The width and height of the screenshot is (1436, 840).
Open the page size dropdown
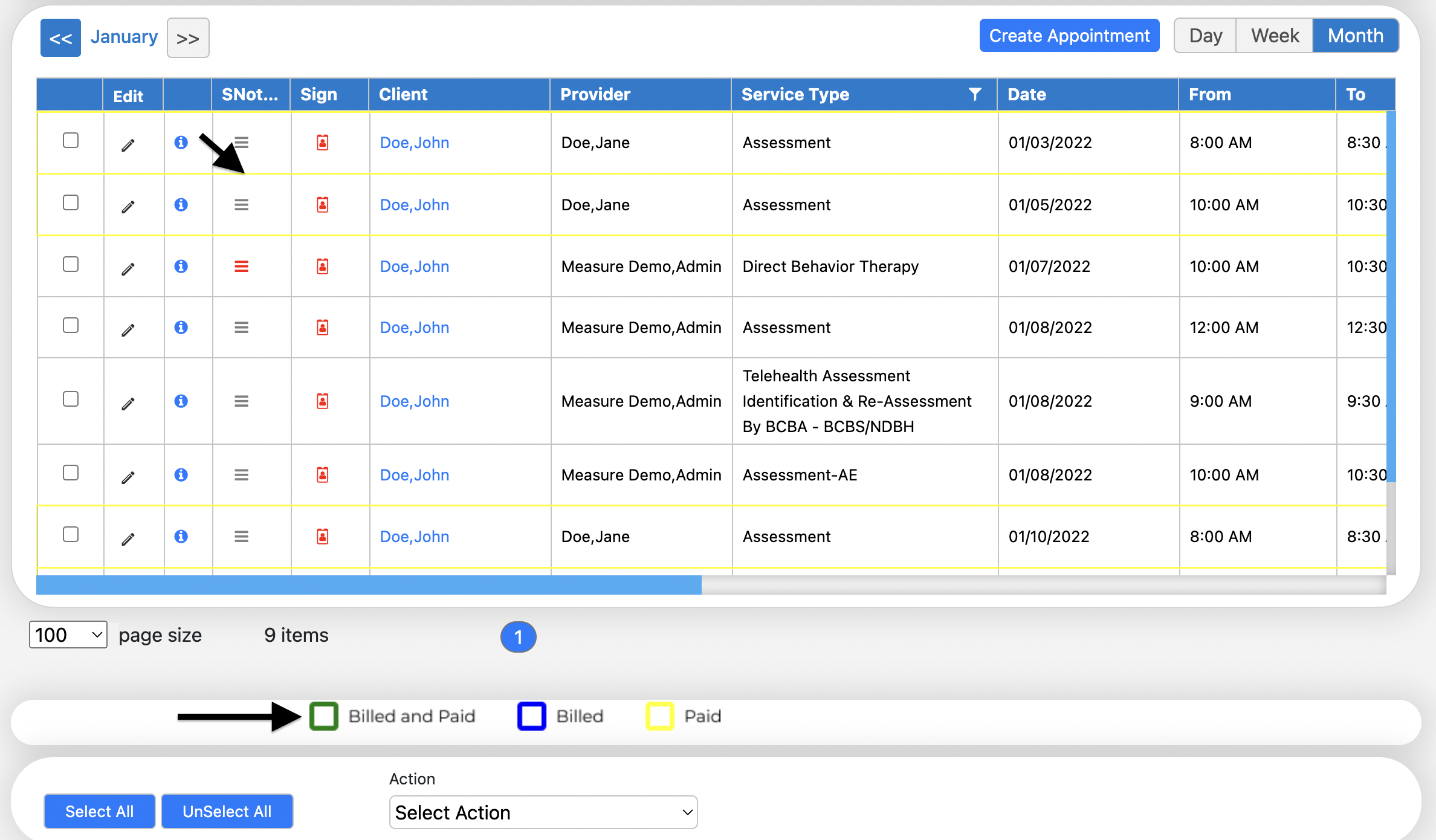(x=68, y=635)
